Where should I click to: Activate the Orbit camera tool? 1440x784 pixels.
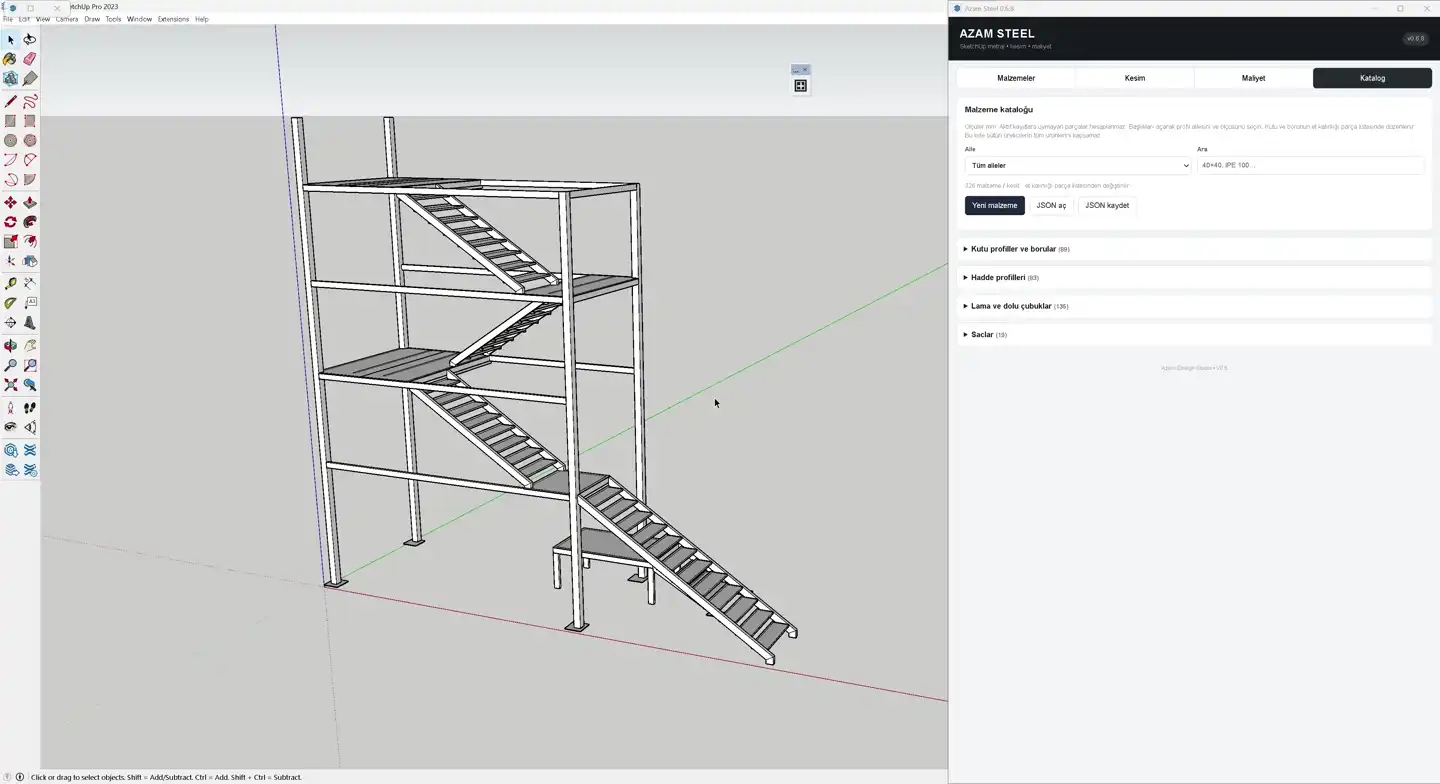point(10,346)
